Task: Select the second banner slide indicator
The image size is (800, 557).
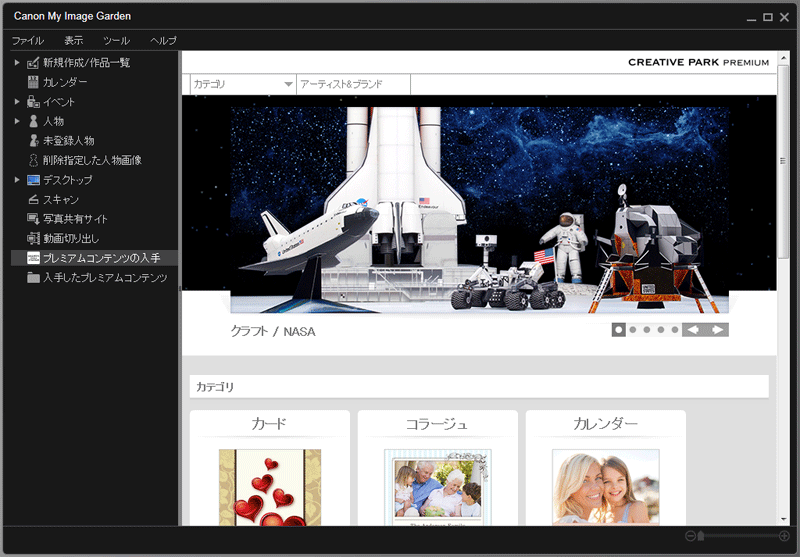Action: tap(633, 330)
